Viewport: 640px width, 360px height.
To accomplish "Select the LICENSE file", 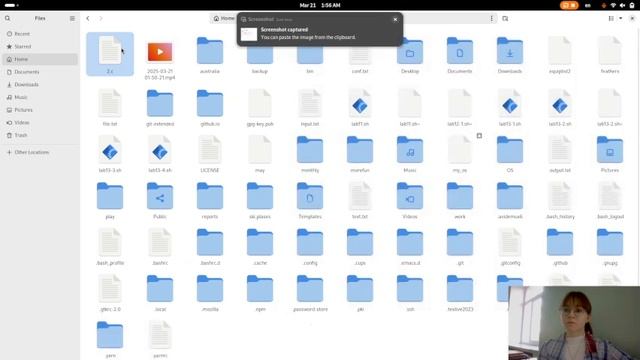I will pyautogui.click(x=210, y=150).
